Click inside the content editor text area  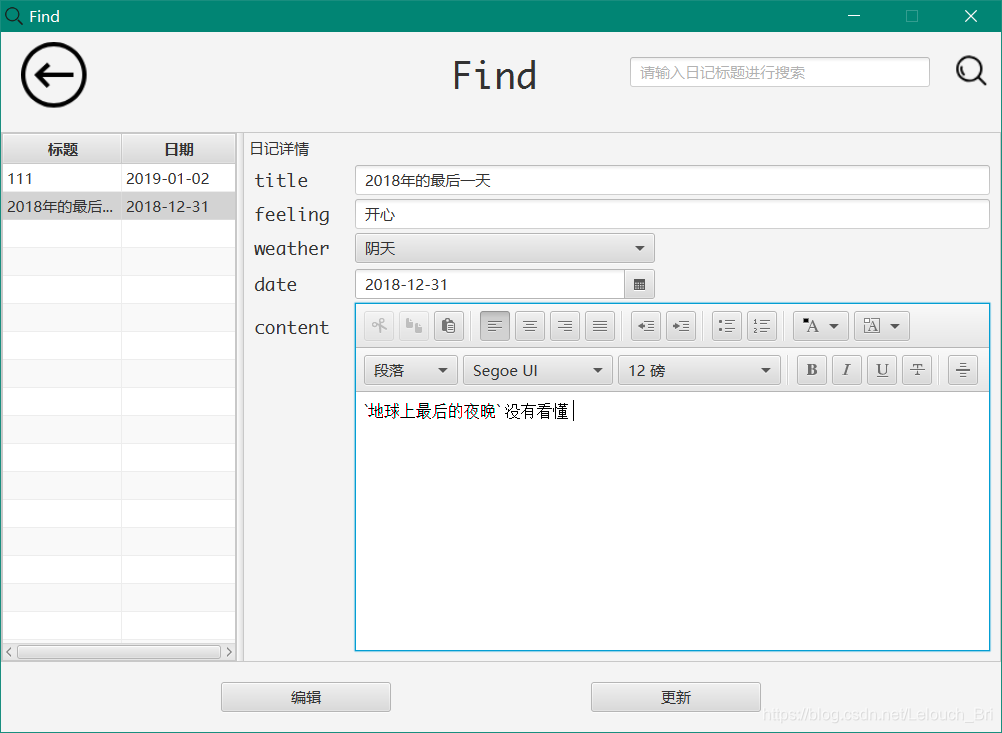672,521
